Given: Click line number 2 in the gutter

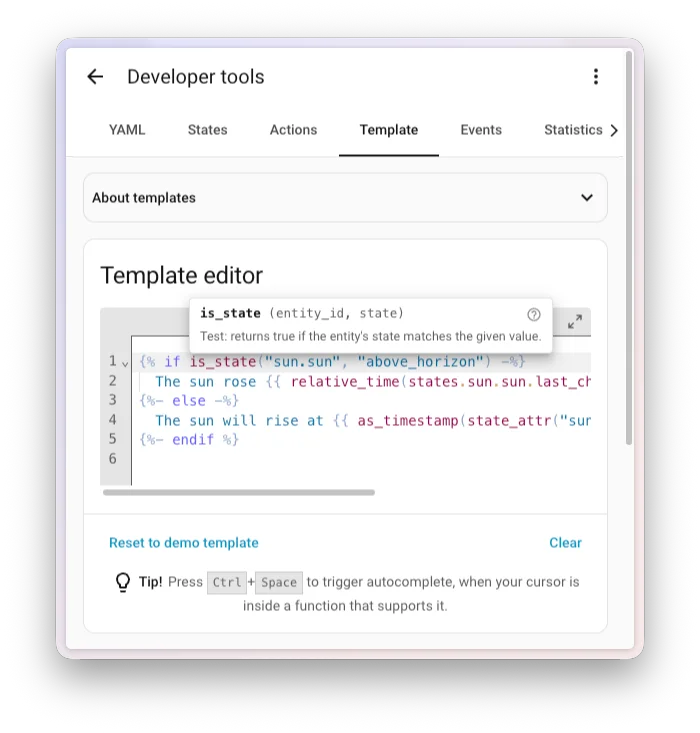Looking at the screenshot, I should point(113,381).
